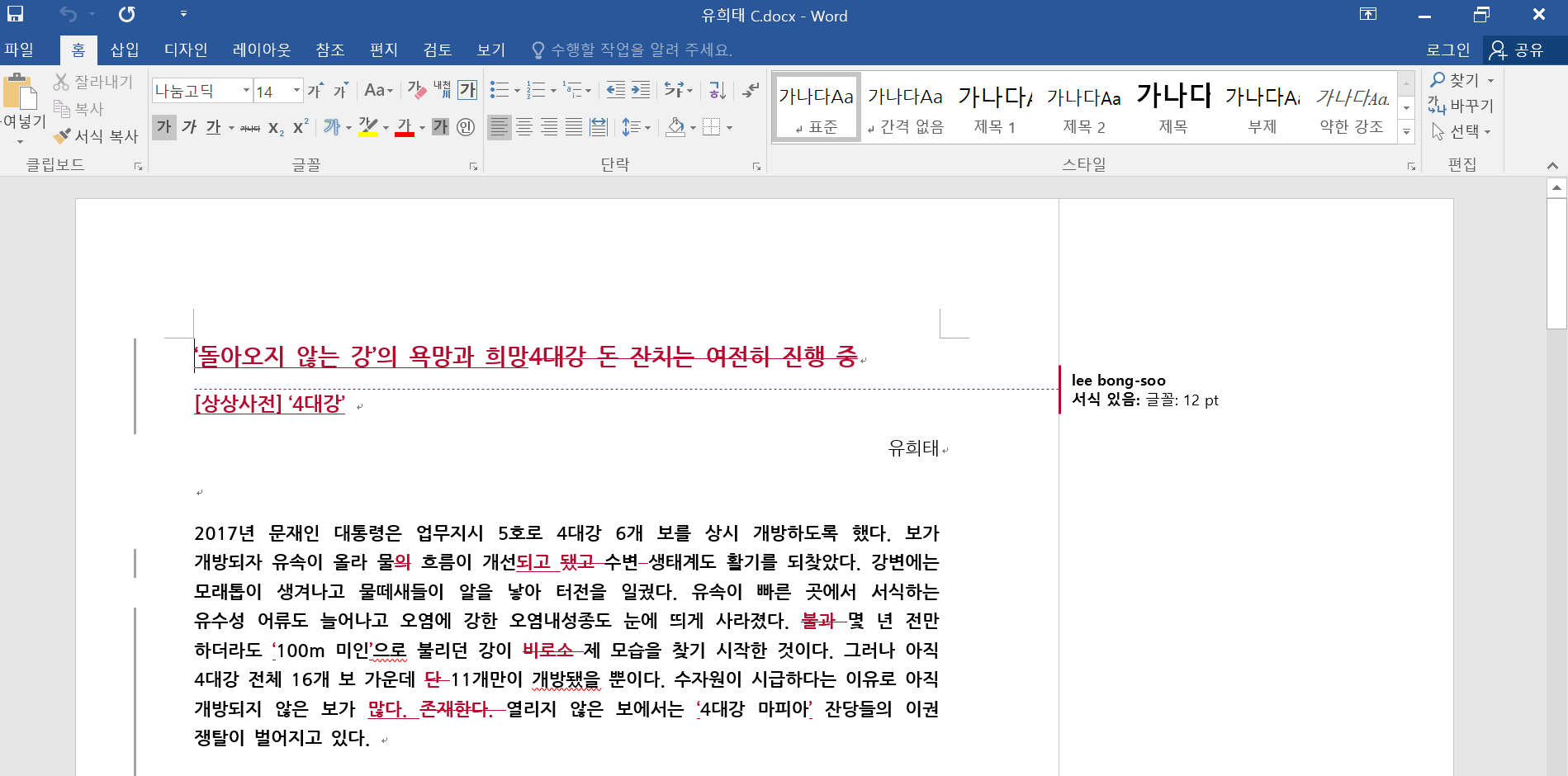The width and height of the screenshot is (1568, 776).
Task: Justify text alignment
Action: click(574, 127)
